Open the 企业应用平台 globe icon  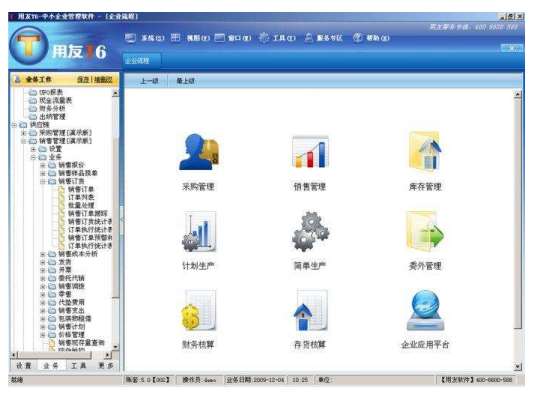pyautogui.click(x=425, y=310)
